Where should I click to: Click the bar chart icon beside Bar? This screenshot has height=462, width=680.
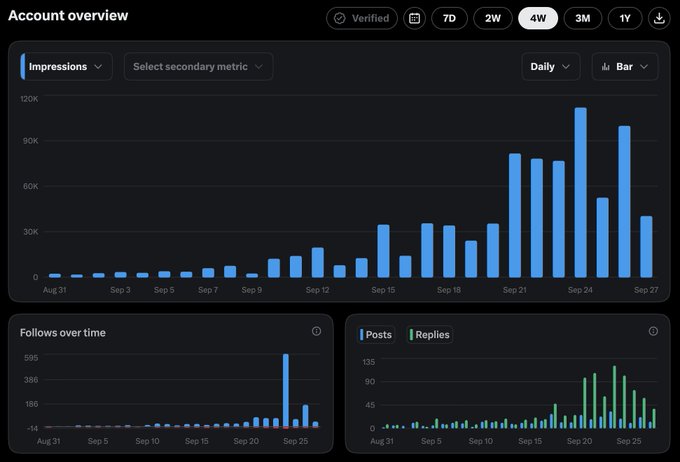coord(605,67)
